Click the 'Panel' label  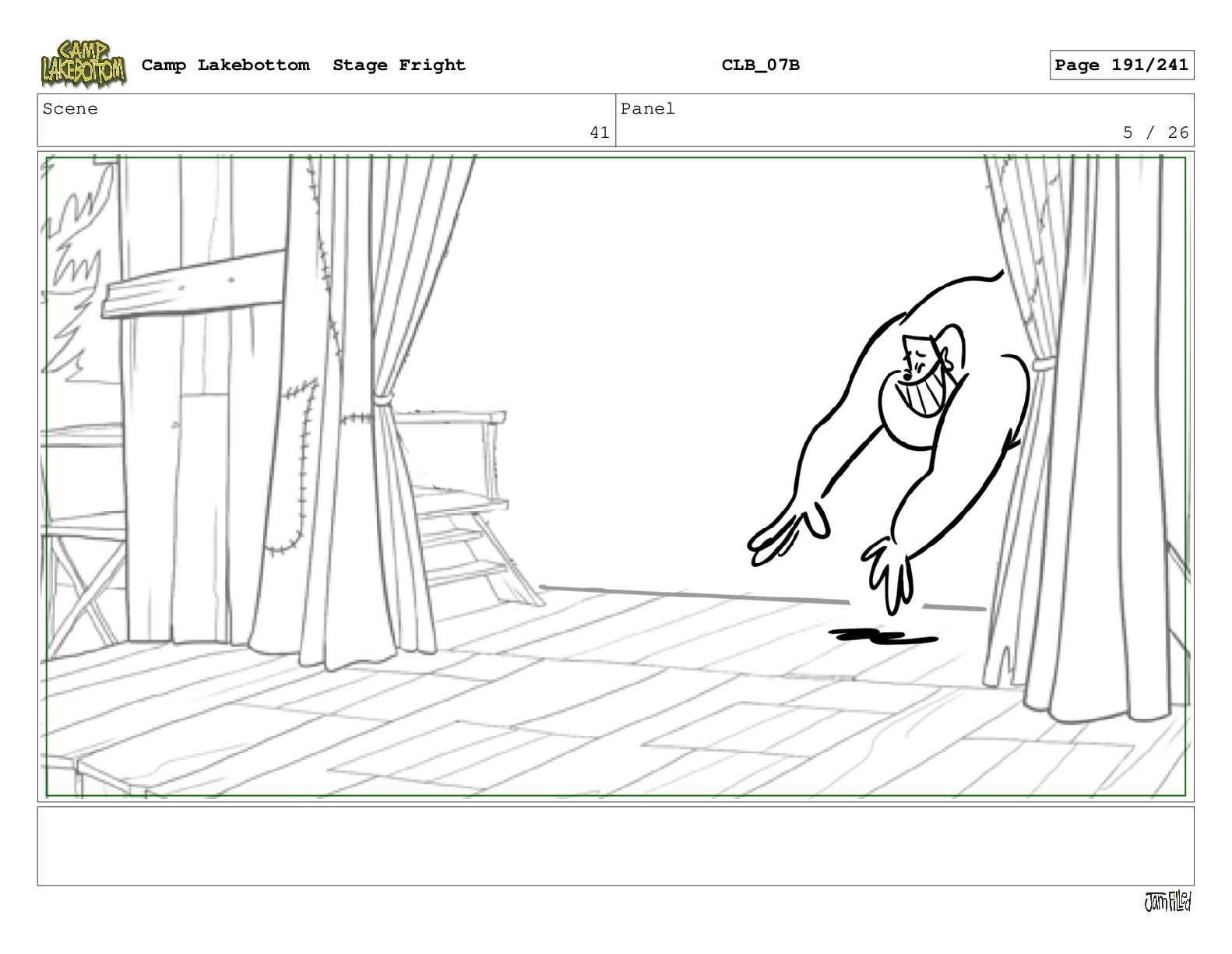click(x=647, y=109)
